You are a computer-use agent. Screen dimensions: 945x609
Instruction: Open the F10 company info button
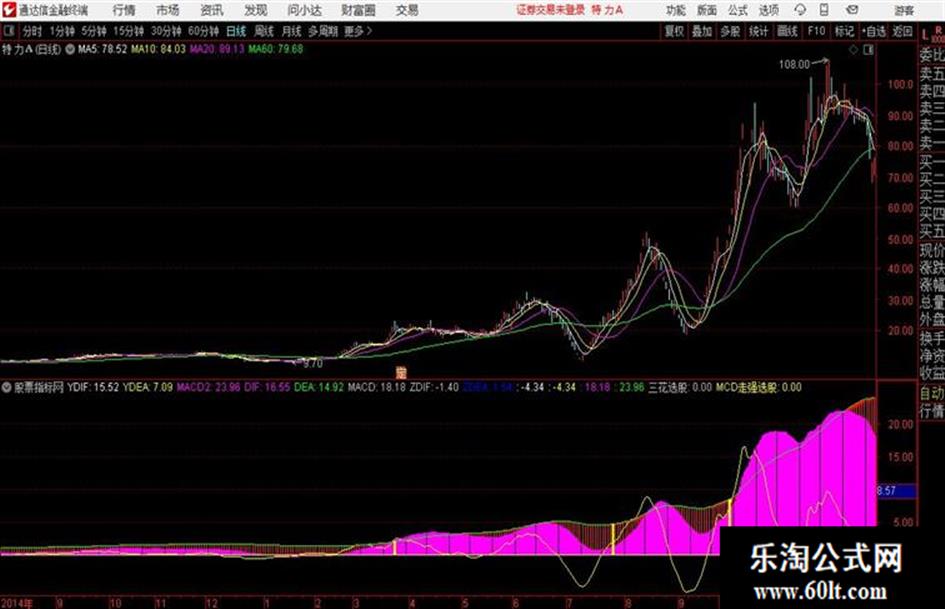click(x=817, y=31)
